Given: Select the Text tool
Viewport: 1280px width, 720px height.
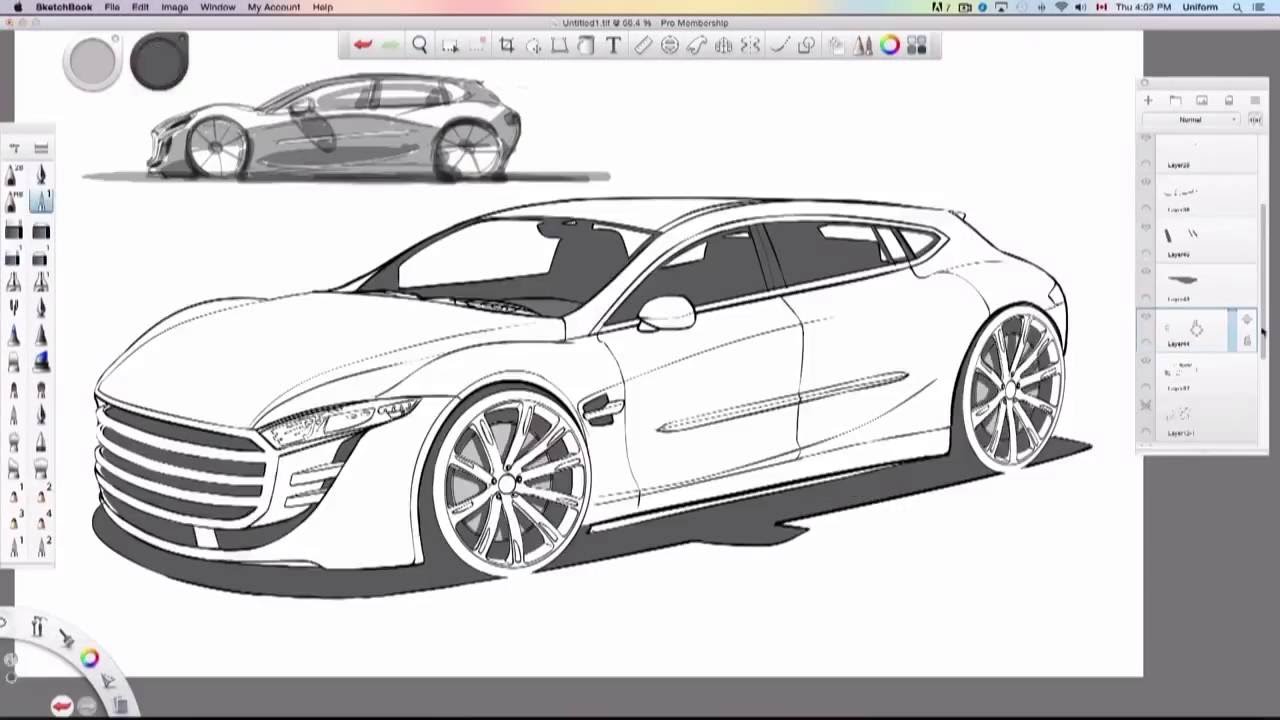Looking at the screenshot, I should point(613,45).
